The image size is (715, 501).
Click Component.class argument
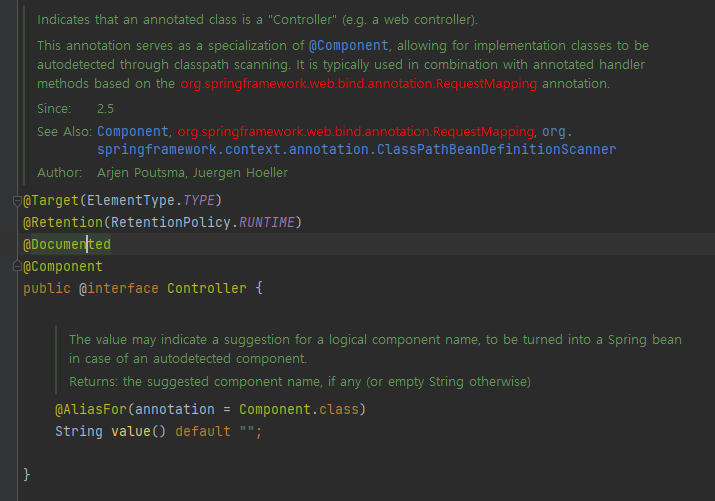(x=299, y=409)
